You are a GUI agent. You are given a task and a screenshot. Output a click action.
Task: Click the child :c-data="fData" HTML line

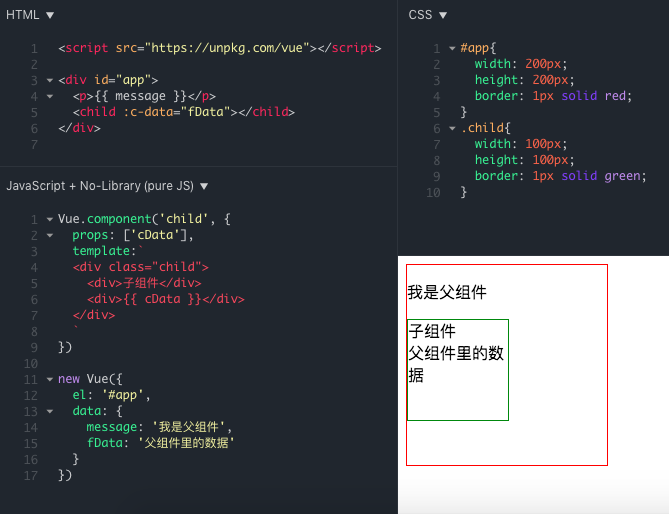click(183, 112)
